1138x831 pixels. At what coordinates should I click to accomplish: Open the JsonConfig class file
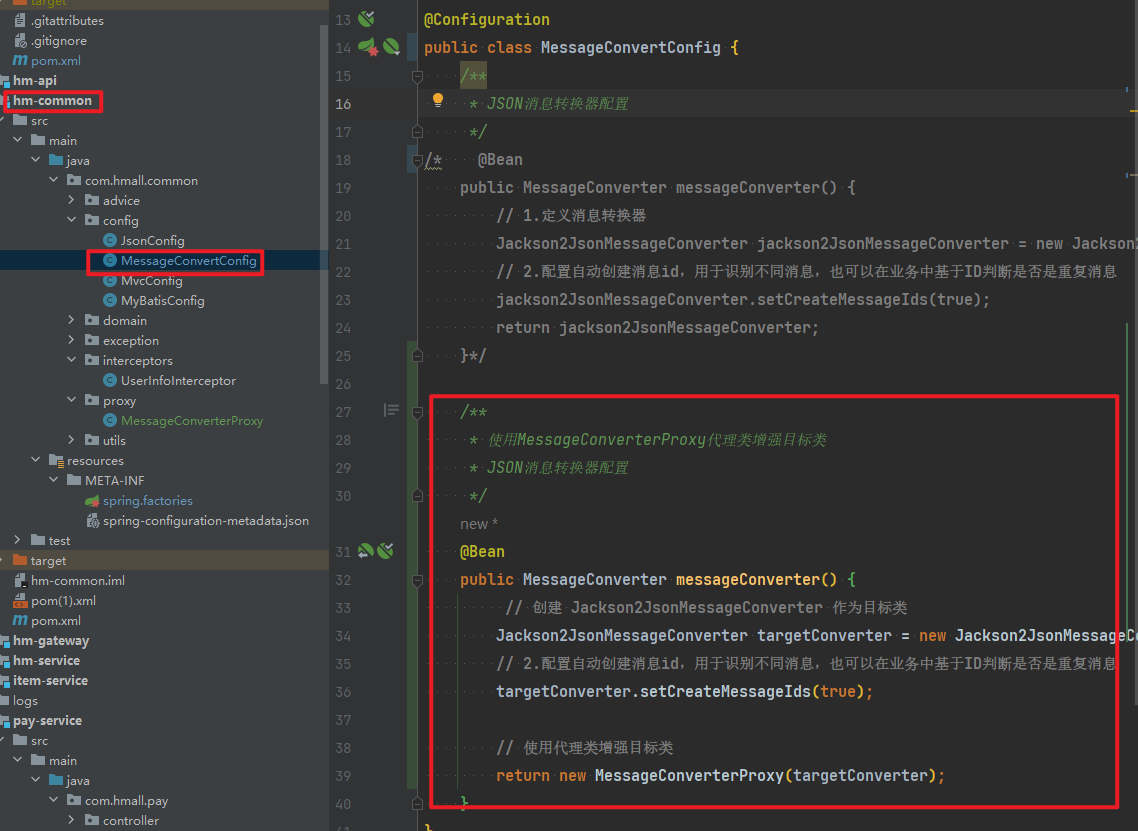point(152,240)
